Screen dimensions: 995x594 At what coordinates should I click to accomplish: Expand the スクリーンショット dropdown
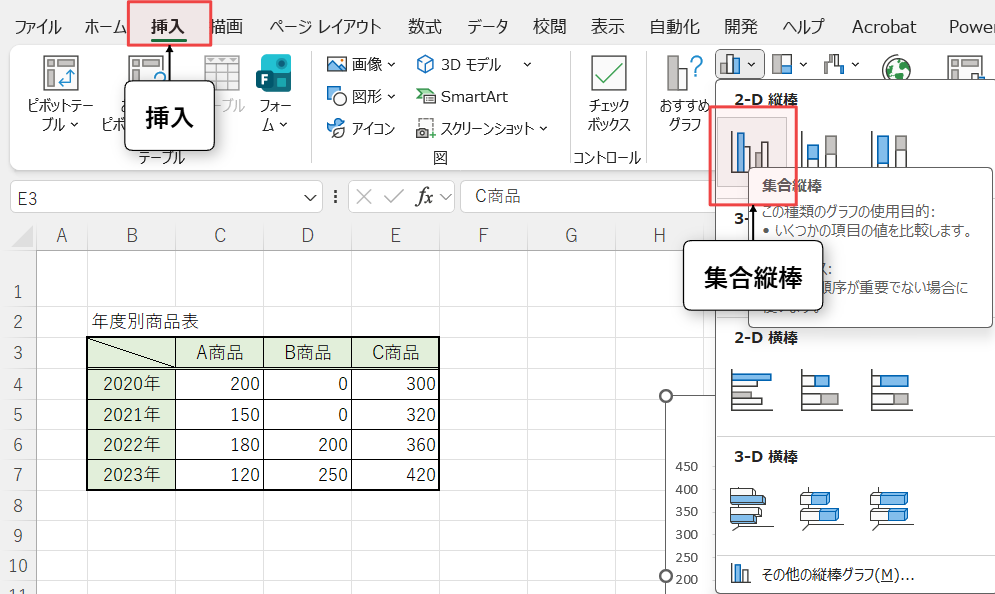(x=544, y=129)
